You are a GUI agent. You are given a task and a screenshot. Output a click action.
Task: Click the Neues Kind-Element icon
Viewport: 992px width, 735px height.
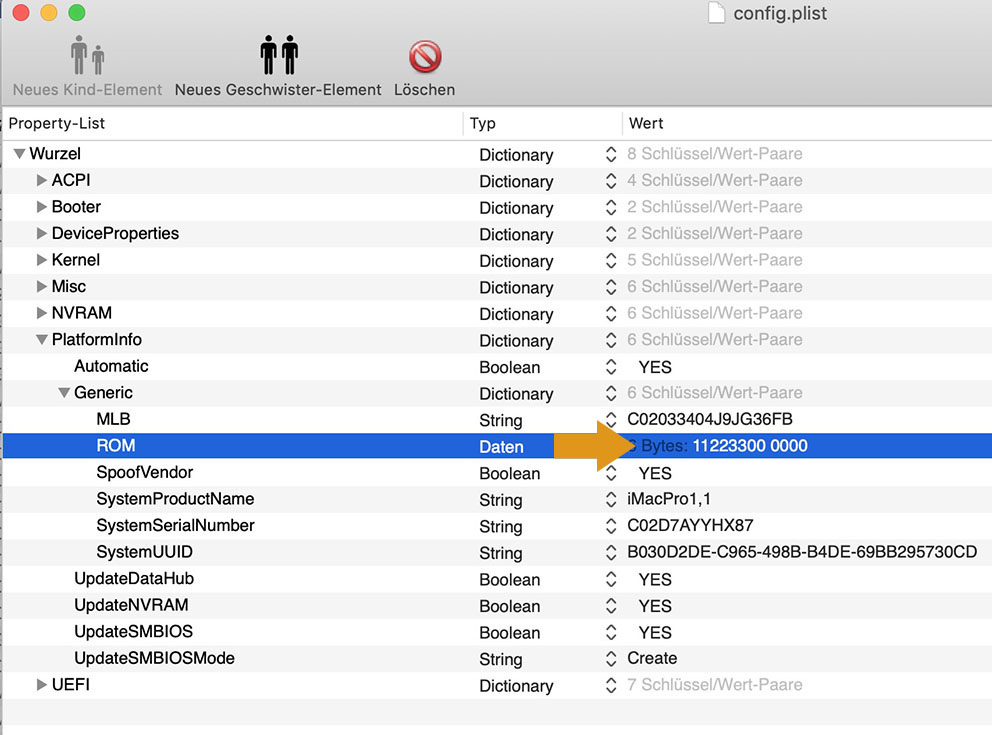(87, 56)
